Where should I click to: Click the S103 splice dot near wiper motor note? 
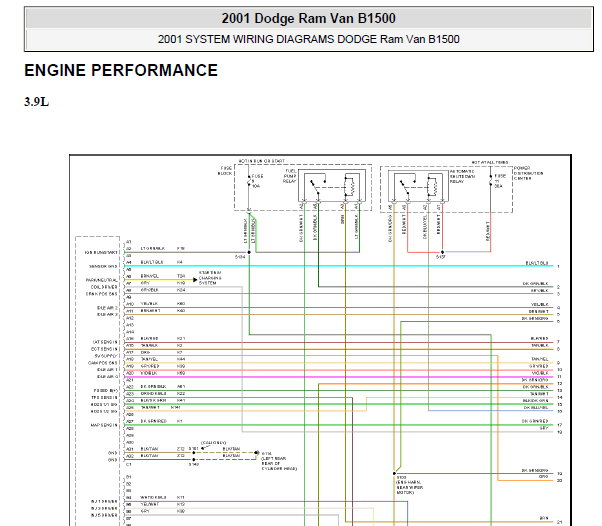click(x=394, y=474)
